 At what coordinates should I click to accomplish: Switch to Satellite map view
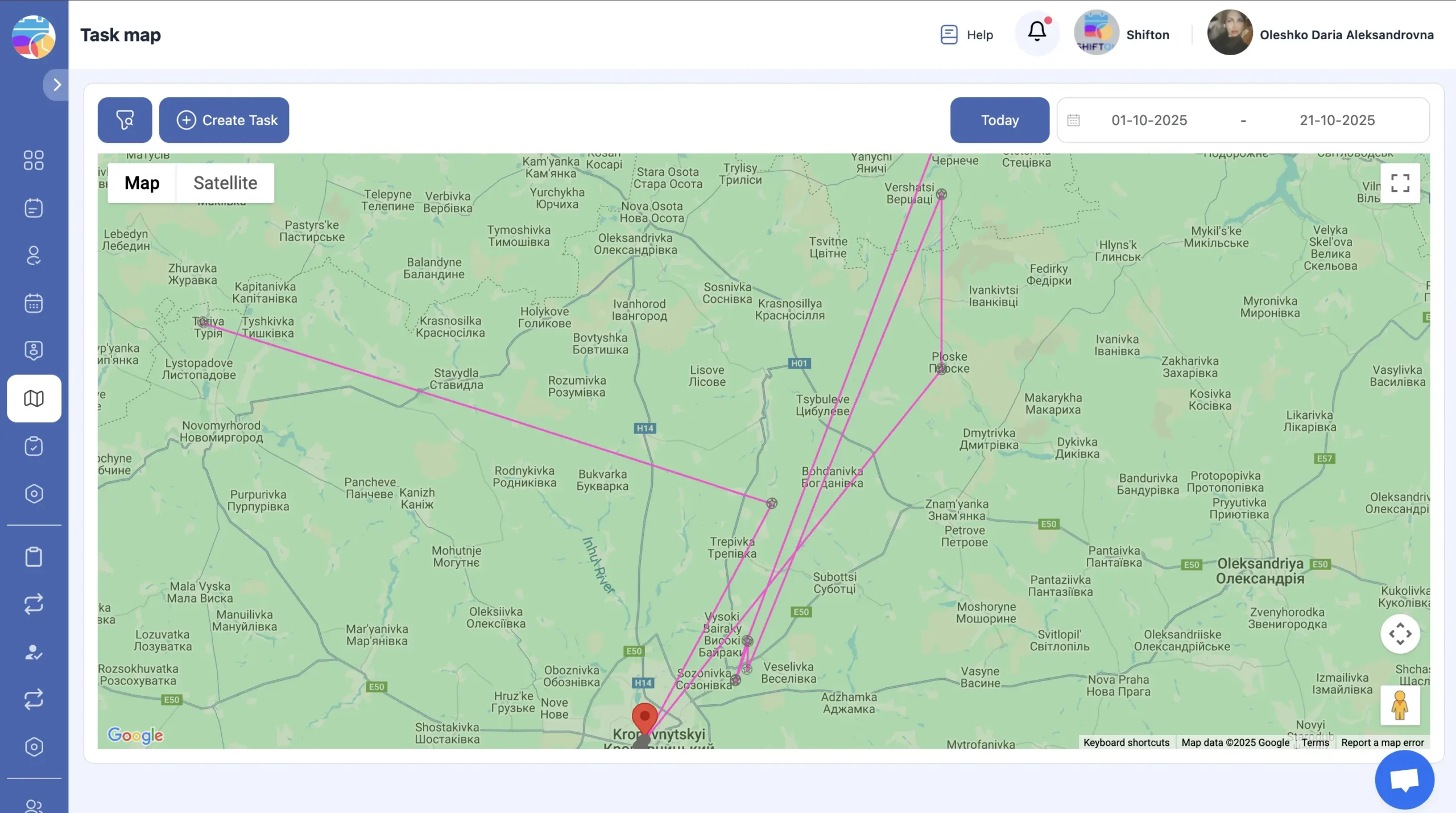[225, 183]
